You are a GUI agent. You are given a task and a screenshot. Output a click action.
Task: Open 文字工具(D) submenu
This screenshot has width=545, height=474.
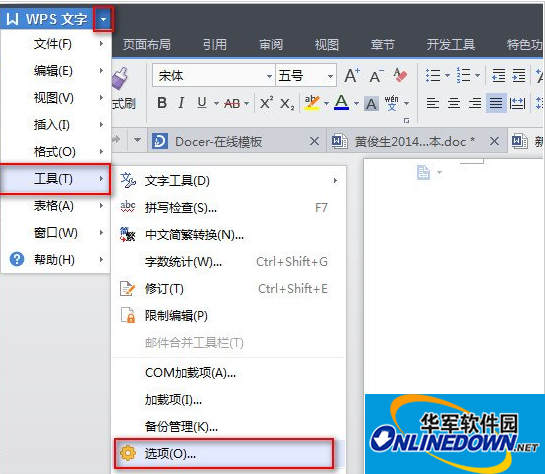229,181
